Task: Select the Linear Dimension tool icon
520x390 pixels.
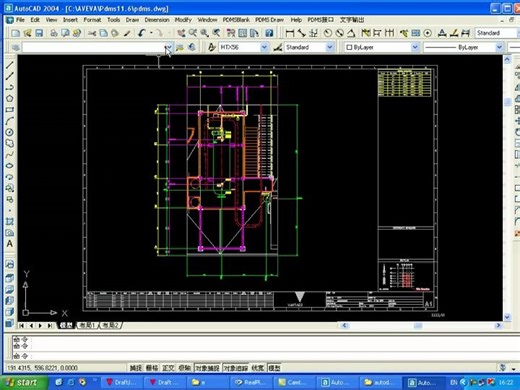Action: coord(290,33)
